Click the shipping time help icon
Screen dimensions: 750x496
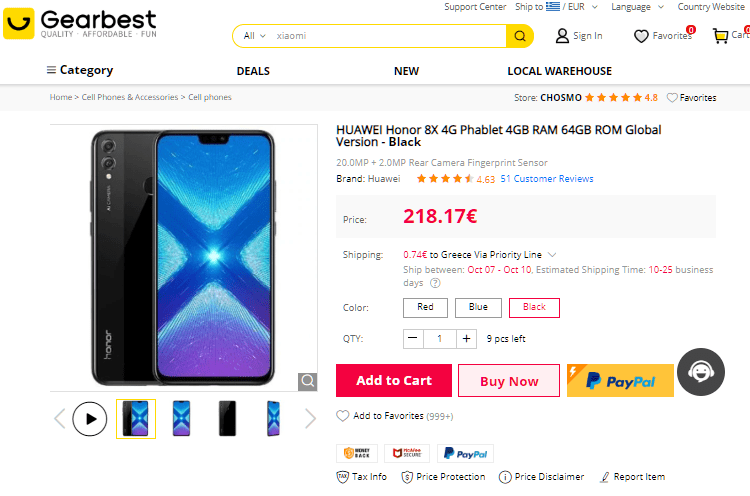[x=435, y=283]
